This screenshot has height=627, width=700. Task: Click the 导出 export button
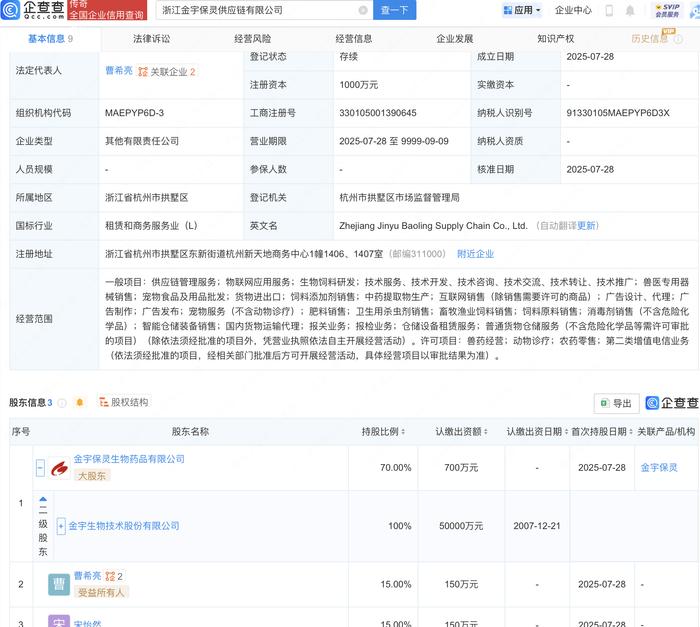click(617, 403)
